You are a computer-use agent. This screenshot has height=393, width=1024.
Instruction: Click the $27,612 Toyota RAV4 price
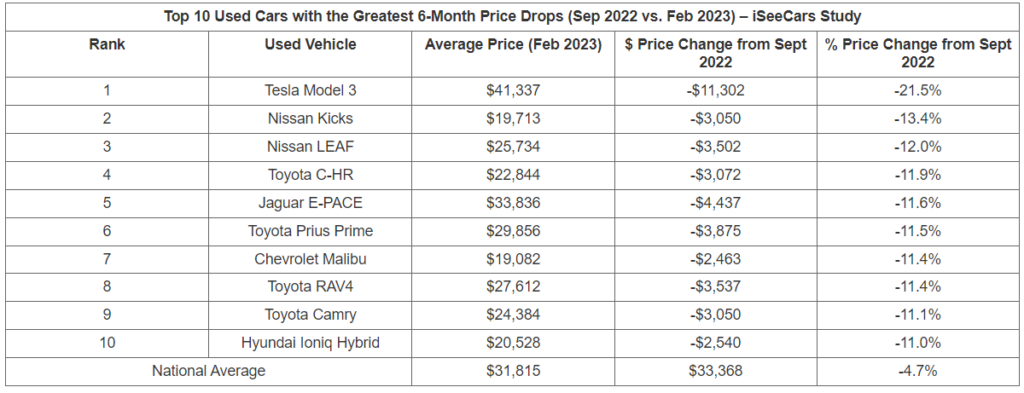pyautogui.click(x=513, y=286)
